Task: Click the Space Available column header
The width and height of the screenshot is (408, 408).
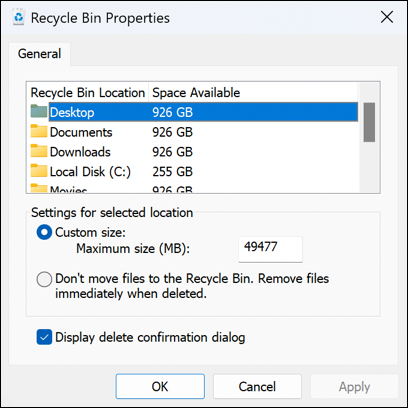Action: 196,93
